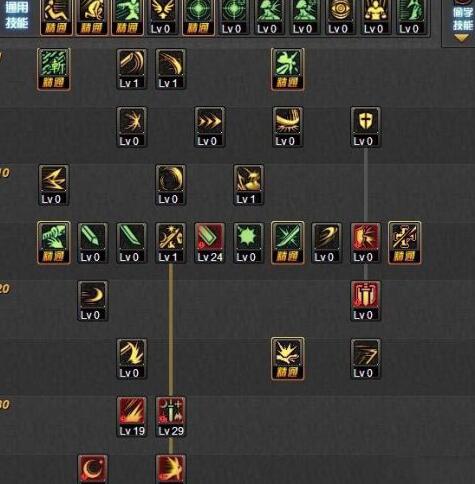Select the eye skill icon in top row
This screenshot has width=475, height=484.
(340, 17)
